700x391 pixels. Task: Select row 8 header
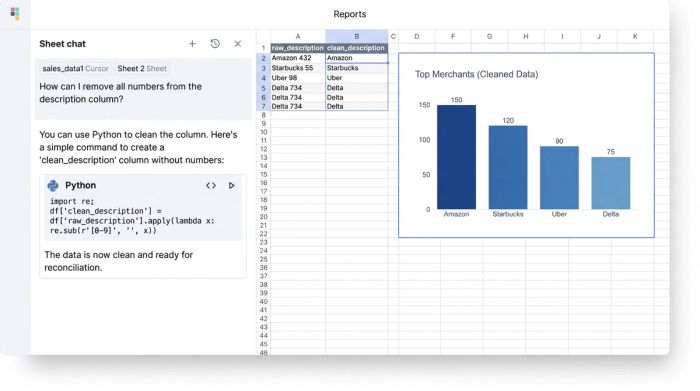pos(263,115)
